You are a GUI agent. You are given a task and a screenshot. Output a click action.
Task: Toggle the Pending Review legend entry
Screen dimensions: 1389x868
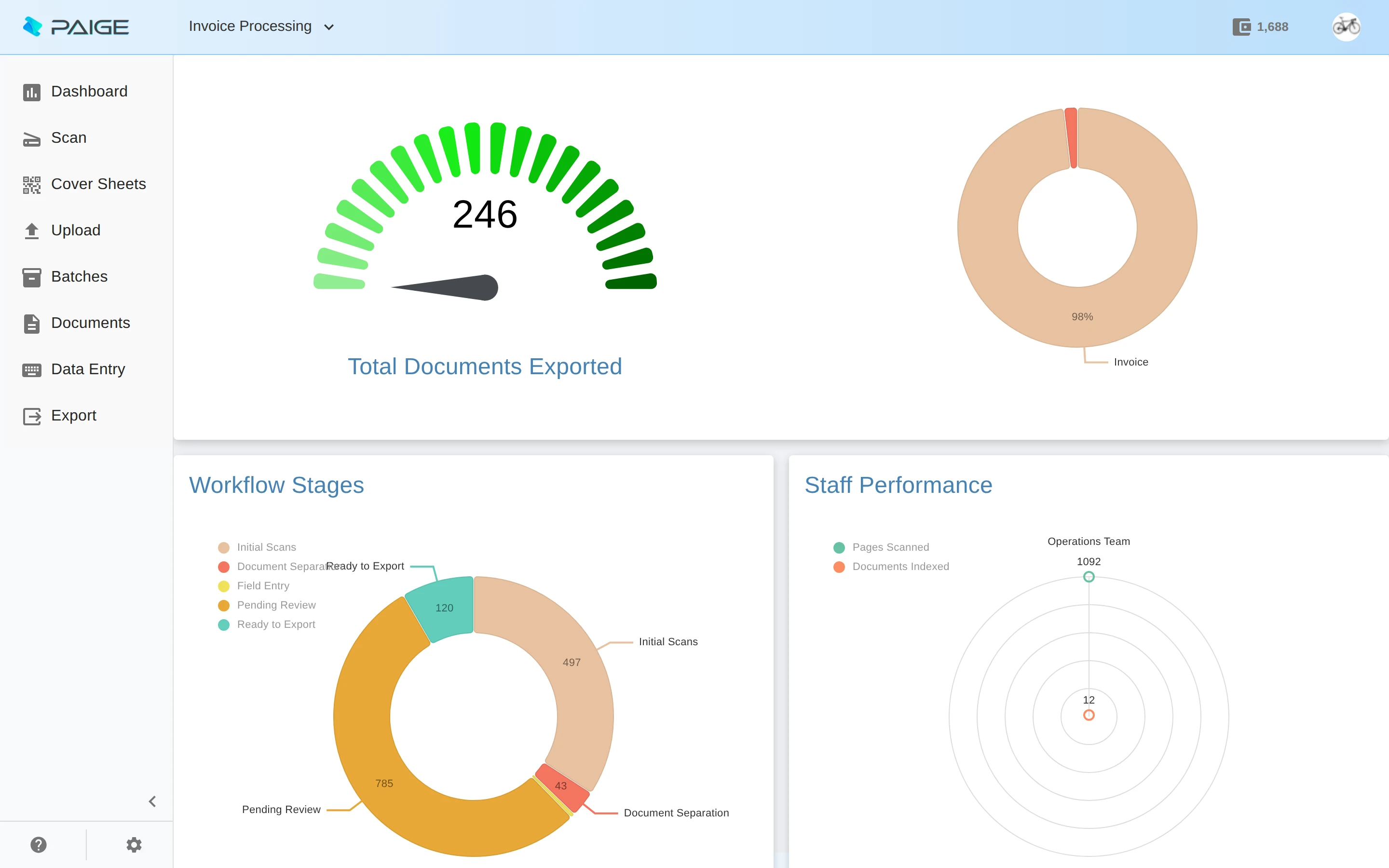coord(267,605)
